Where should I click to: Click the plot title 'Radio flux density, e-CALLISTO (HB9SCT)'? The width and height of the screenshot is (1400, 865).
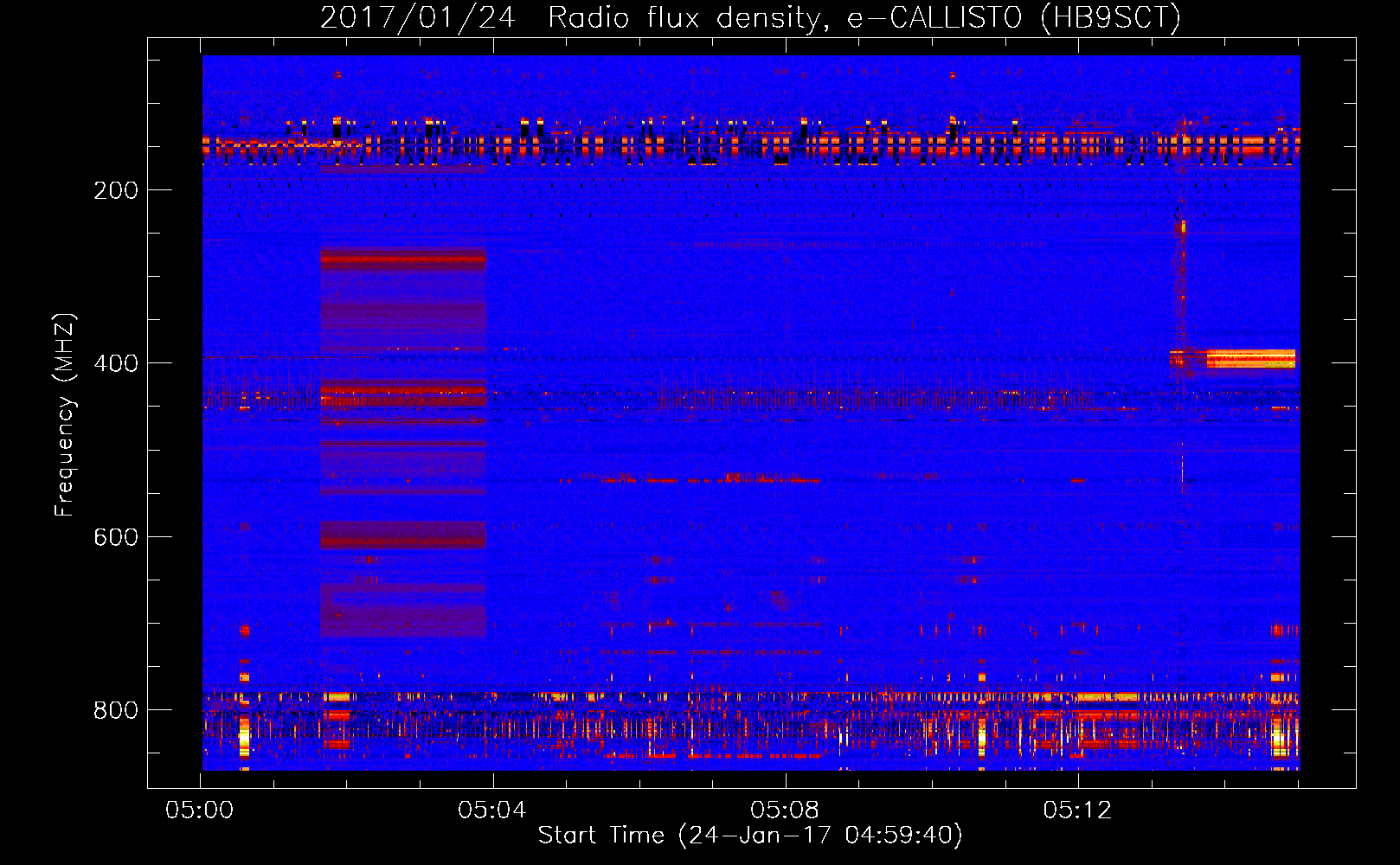click(x=864, y=18)
